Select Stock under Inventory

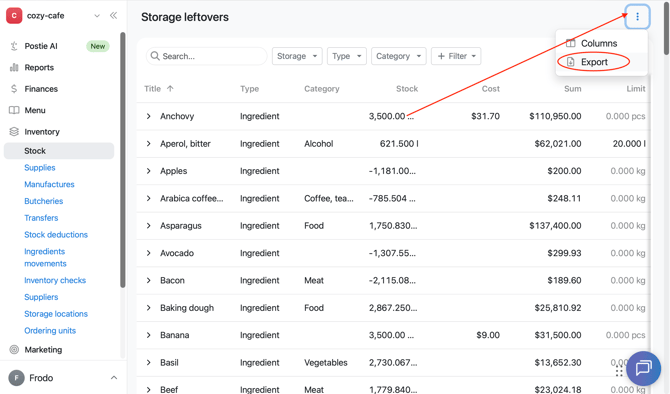(59, 151)
